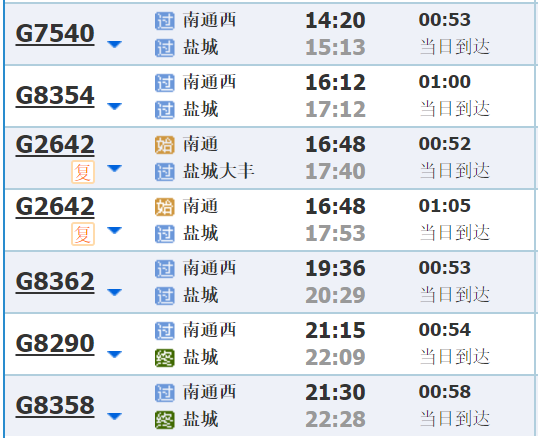Expand stop list for G8354
Image resolution: width=538 pixels, height=438 pixels.
(114, 106)
